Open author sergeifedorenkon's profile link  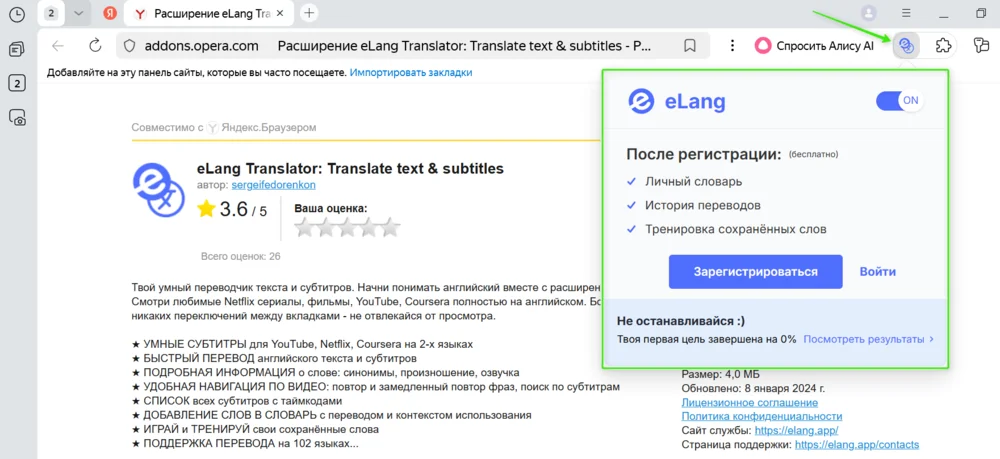click(x=274, y=185)
